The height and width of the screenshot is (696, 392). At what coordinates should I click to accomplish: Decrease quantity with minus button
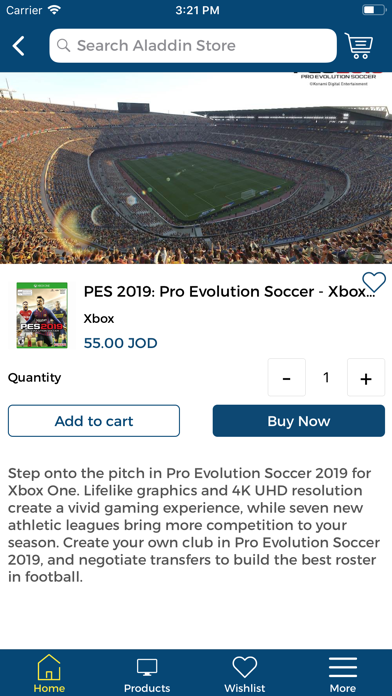[x=286, y=377]
